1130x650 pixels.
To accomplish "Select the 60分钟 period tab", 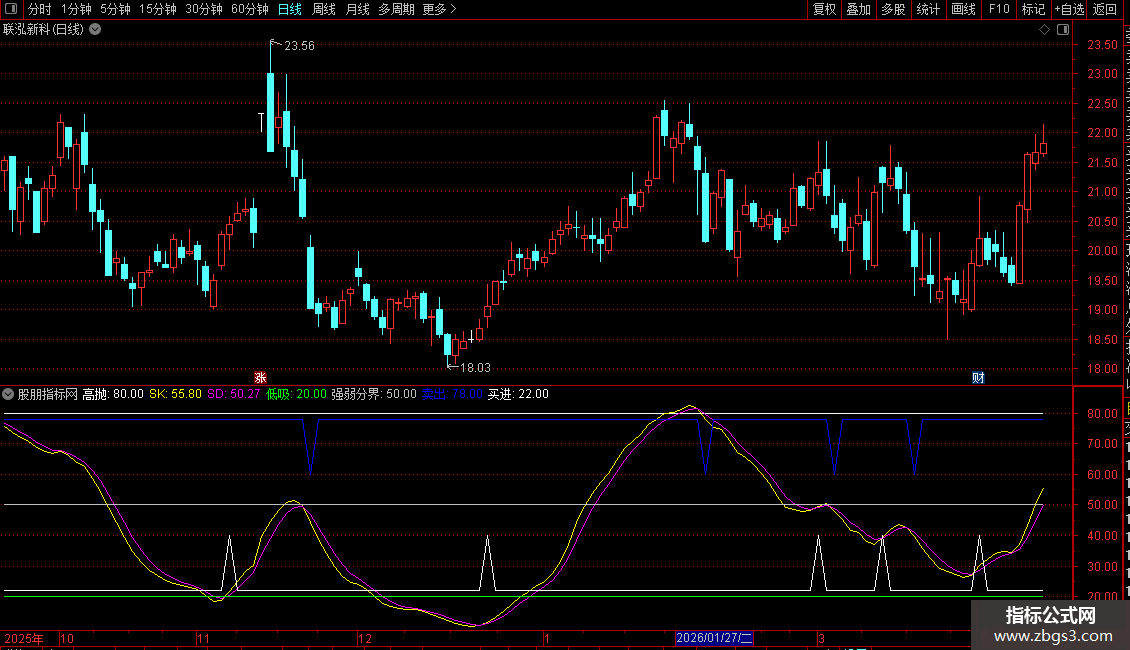I will coord(249,9).
